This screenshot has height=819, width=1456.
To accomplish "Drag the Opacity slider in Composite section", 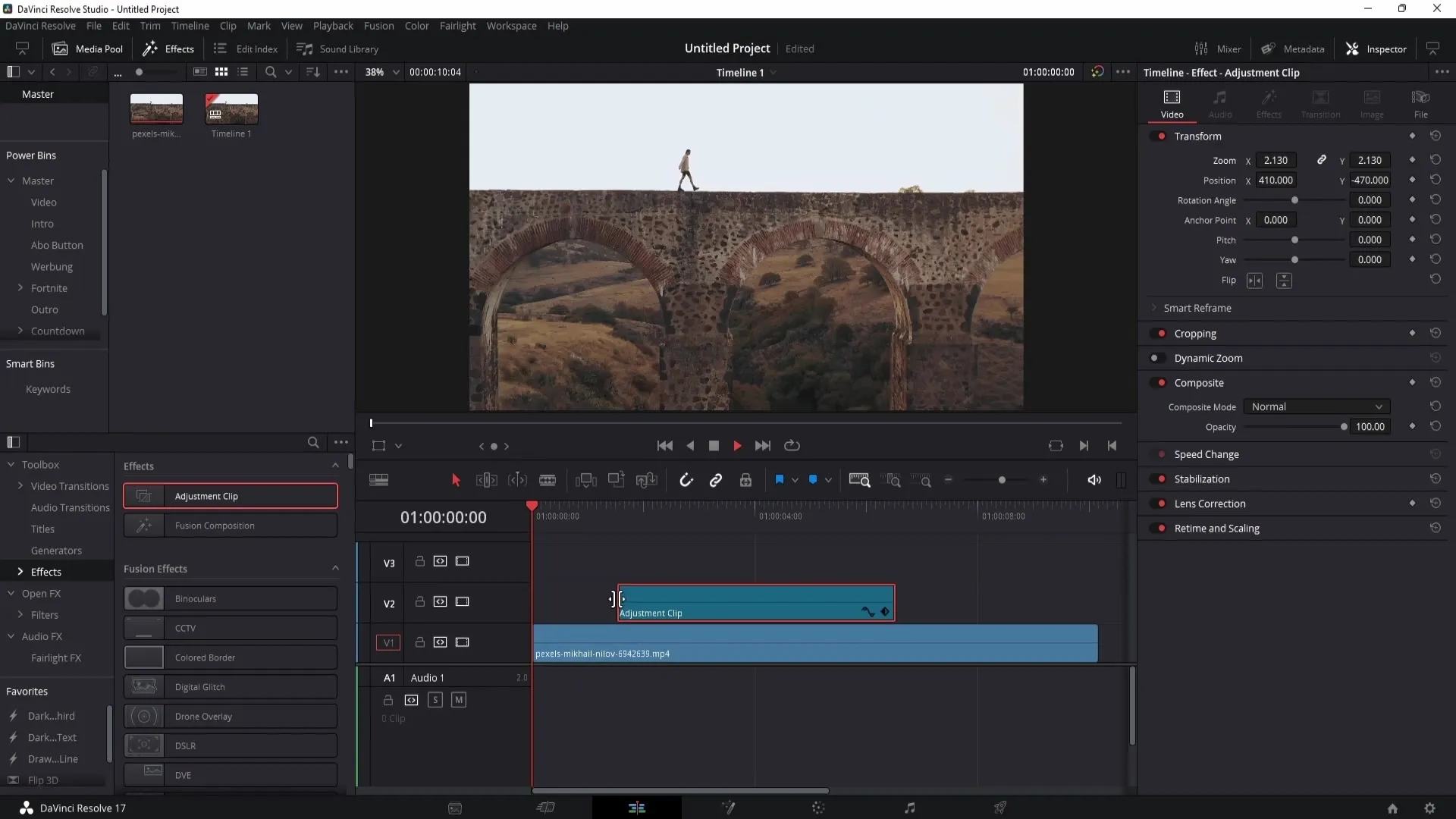I will tap(1343, 427).
